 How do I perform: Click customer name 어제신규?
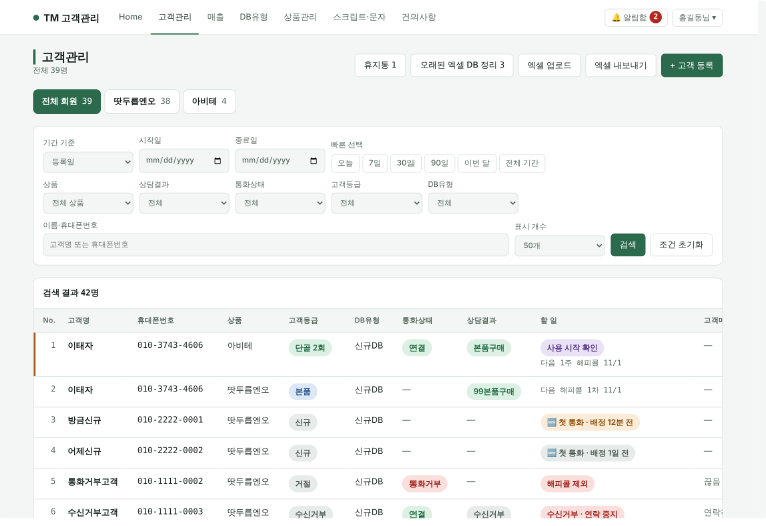85,451
